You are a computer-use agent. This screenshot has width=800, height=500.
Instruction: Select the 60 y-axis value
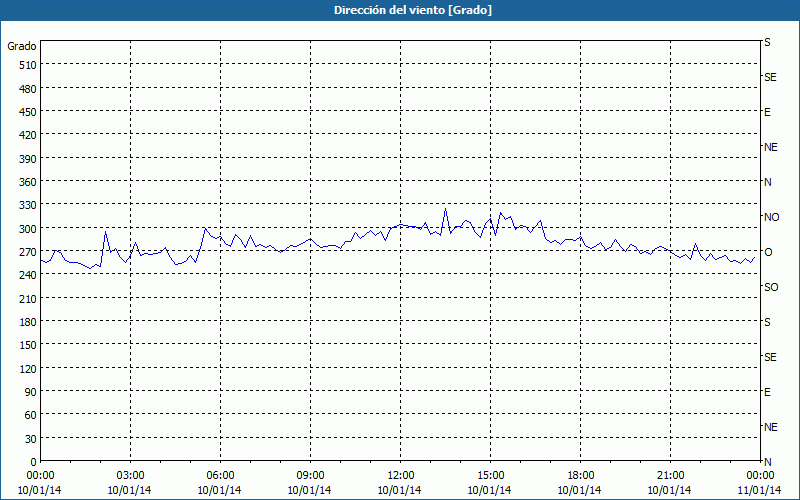coord(31,415)
